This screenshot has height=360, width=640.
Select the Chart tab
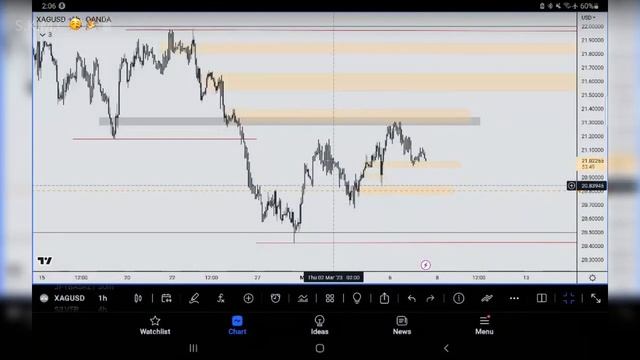tap(237, 325)
